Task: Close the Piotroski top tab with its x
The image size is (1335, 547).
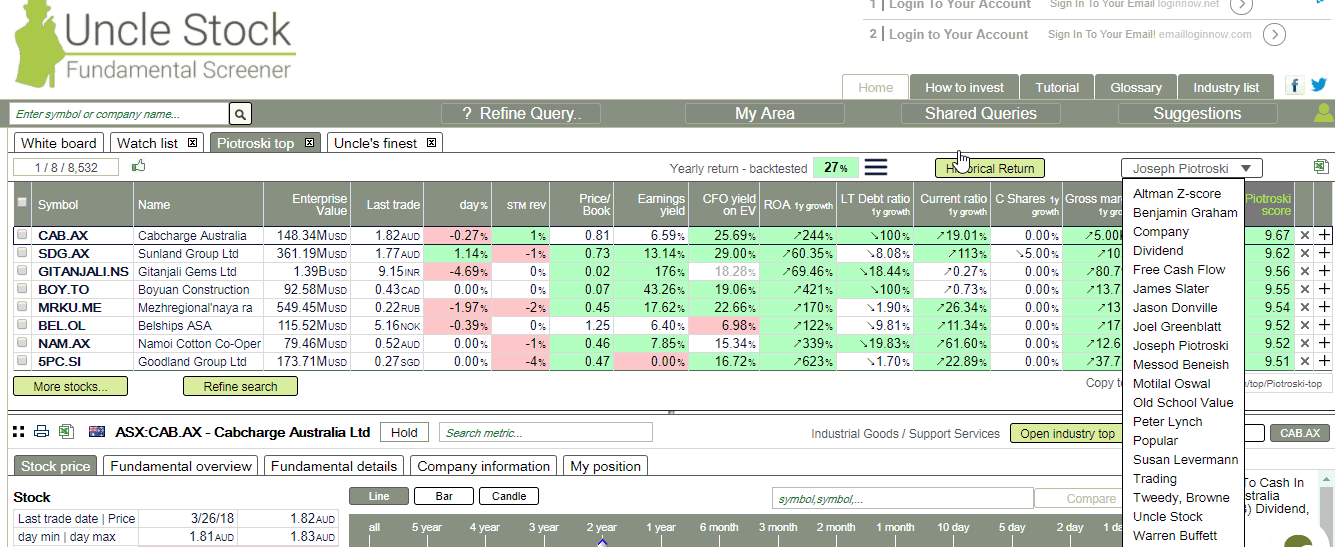Action: (309, 143)
